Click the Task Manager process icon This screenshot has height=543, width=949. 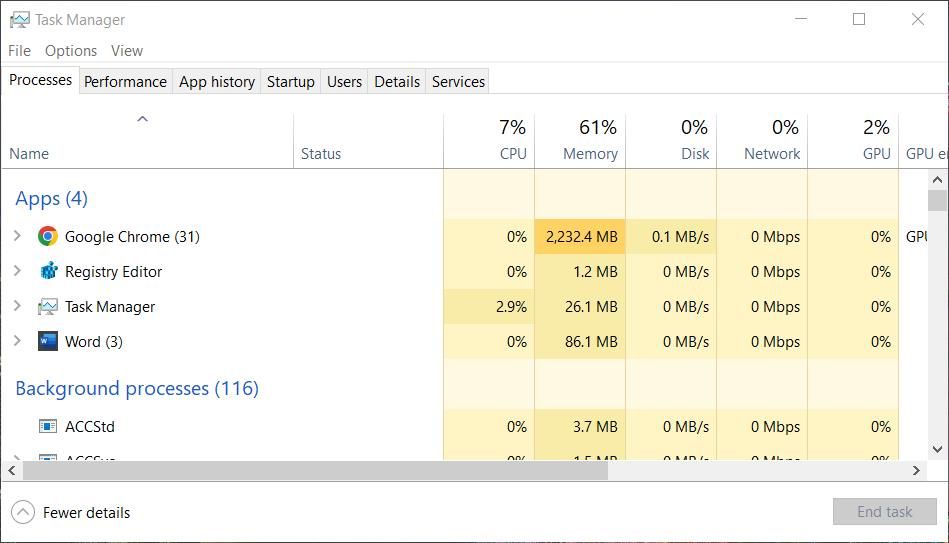pos(47,307)
